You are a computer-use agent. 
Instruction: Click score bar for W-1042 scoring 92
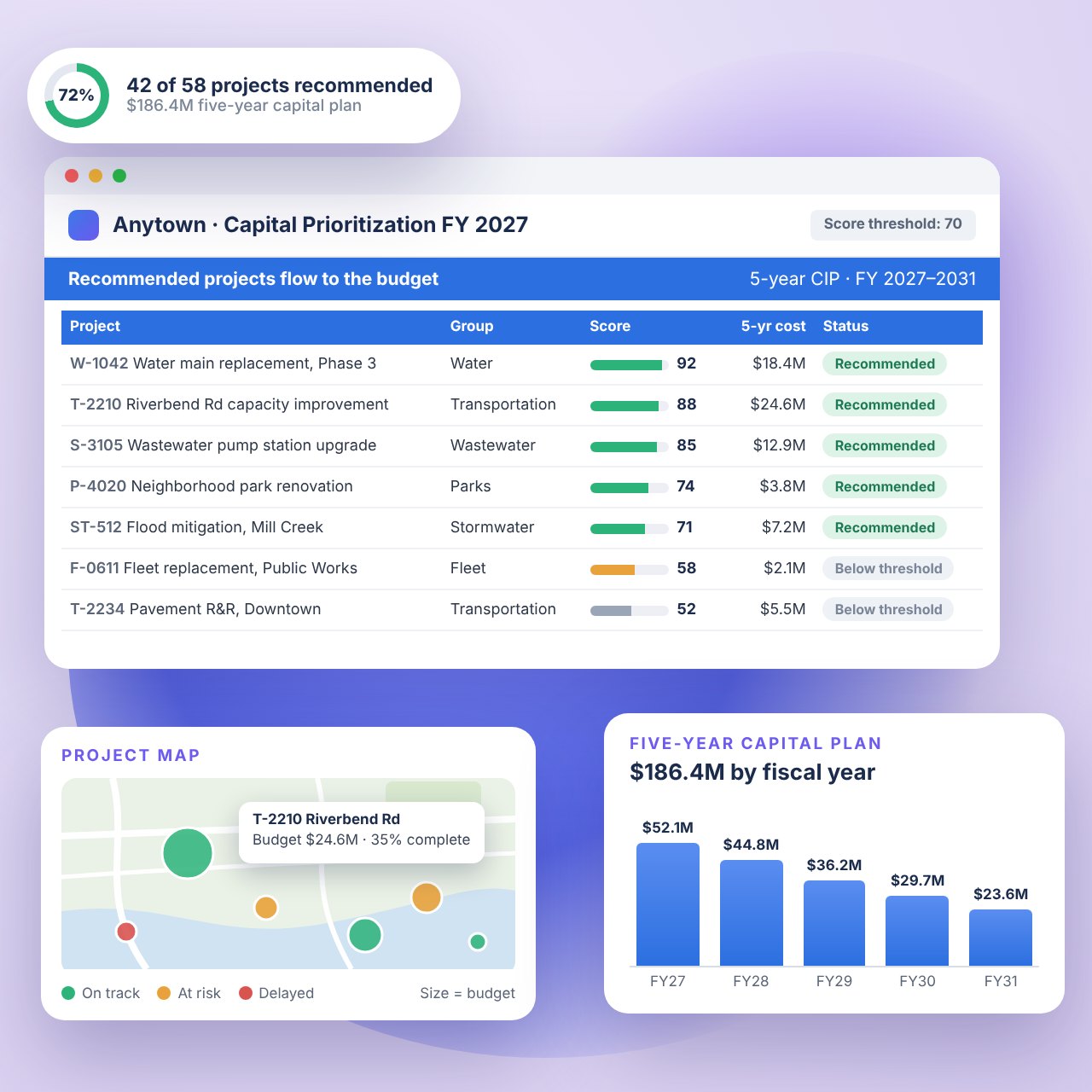point(630,365)
